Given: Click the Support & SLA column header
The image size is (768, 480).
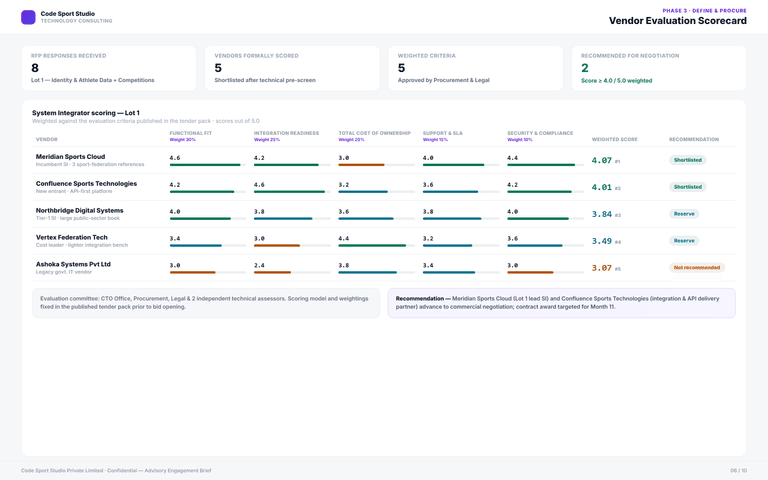Looking at the screenshot, I should tap(442, 133).
